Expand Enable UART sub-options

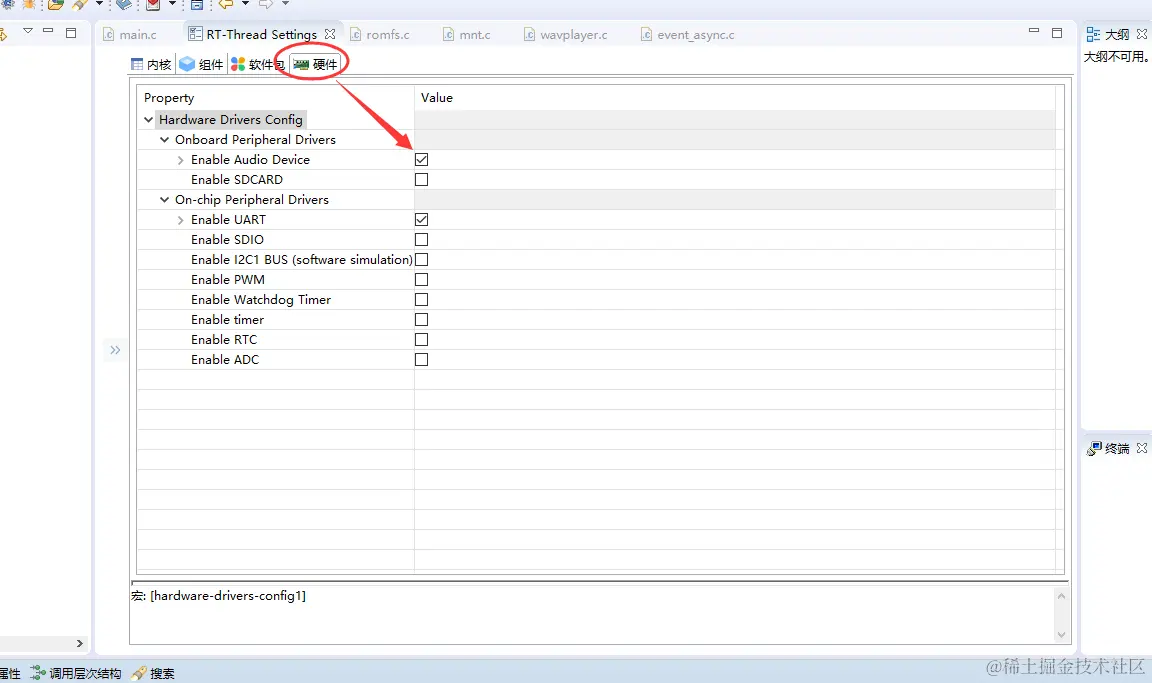point(181,220)
